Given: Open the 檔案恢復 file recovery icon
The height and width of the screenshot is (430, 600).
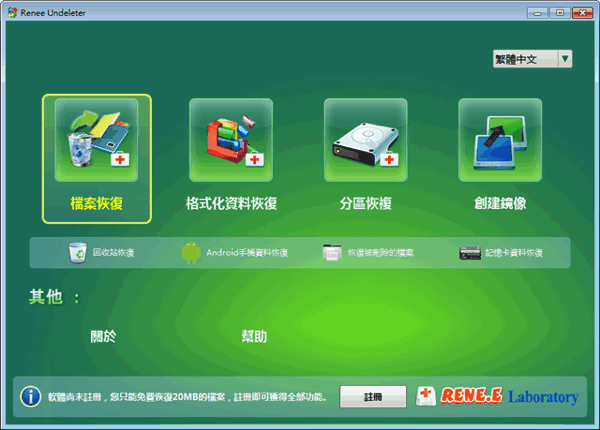Looking at the screenshot, I should coord(96,140).
